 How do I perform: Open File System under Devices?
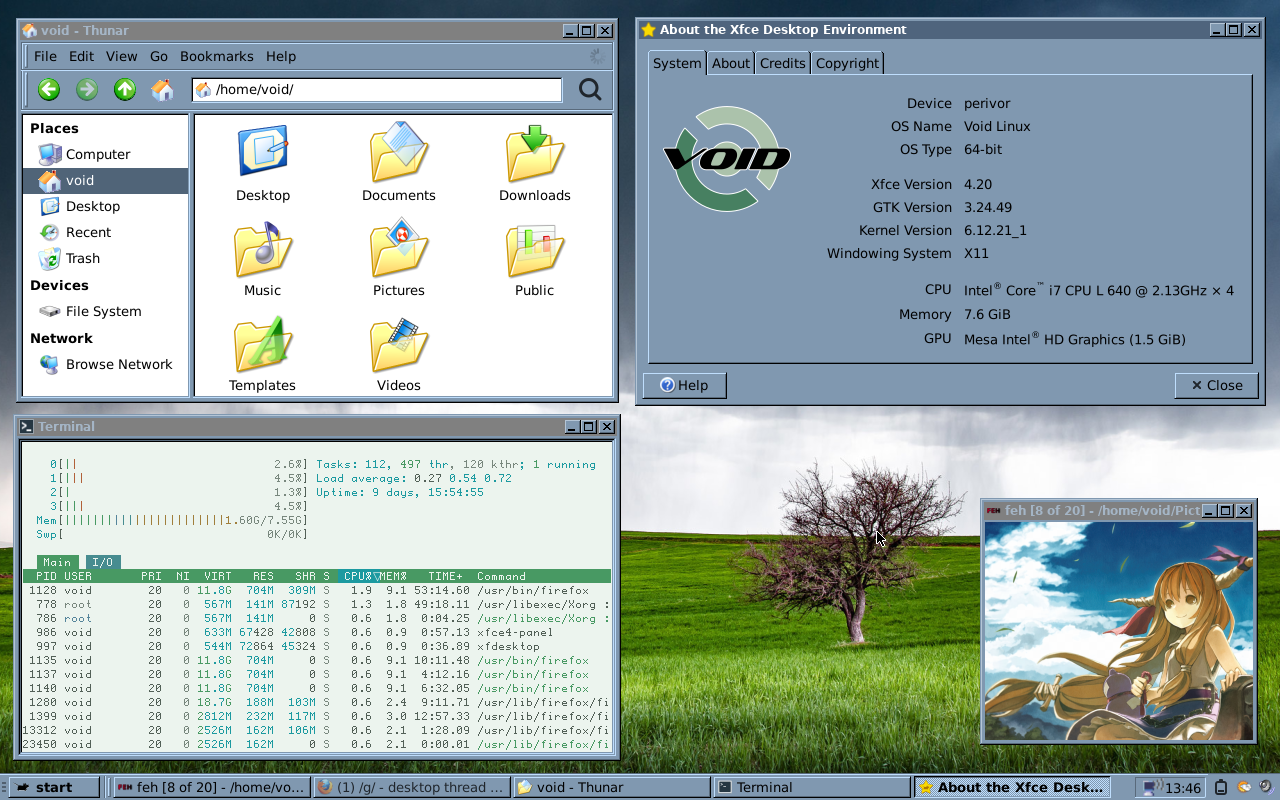pos(105,311)
